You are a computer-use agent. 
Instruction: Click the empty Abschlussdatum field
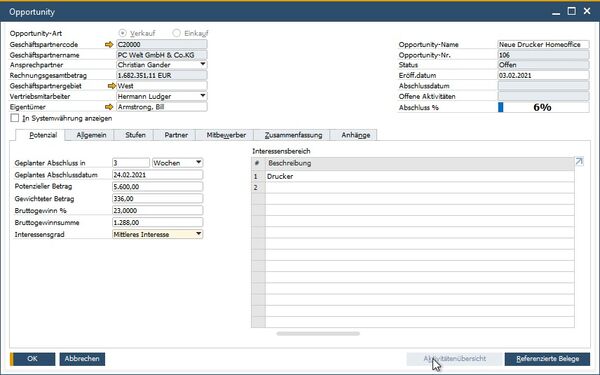point(543,86)
